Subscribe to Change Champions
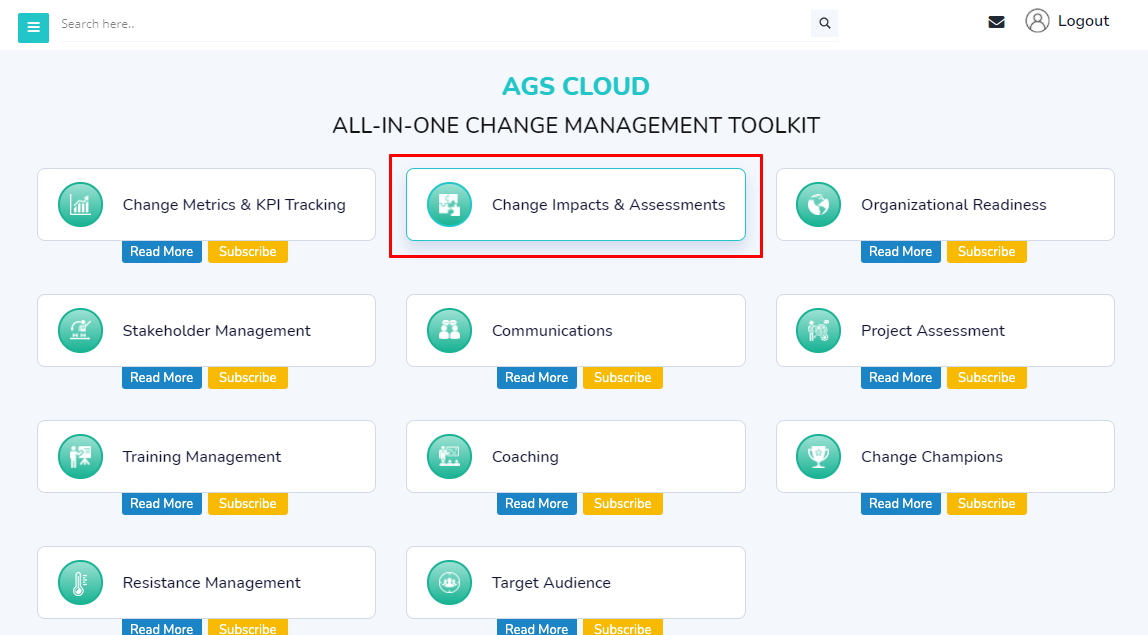The height and width of the screenshot is (635, 1148). coord(986,503)
